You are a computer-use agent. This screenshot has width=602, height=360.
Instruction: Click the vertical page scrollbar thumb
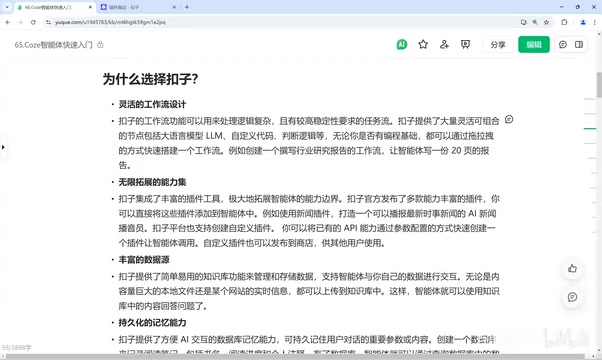(x=599, y=85)
